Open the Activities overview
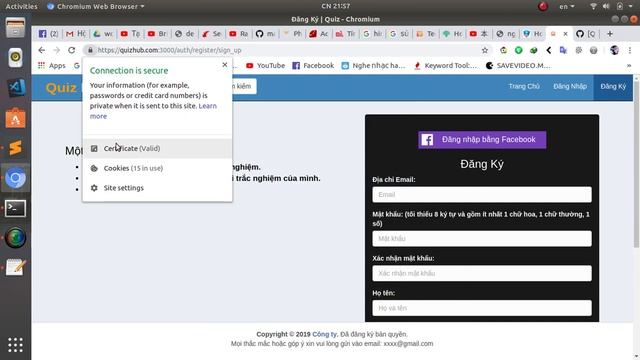This screenshot has width=640, height=360. point(21,6)
